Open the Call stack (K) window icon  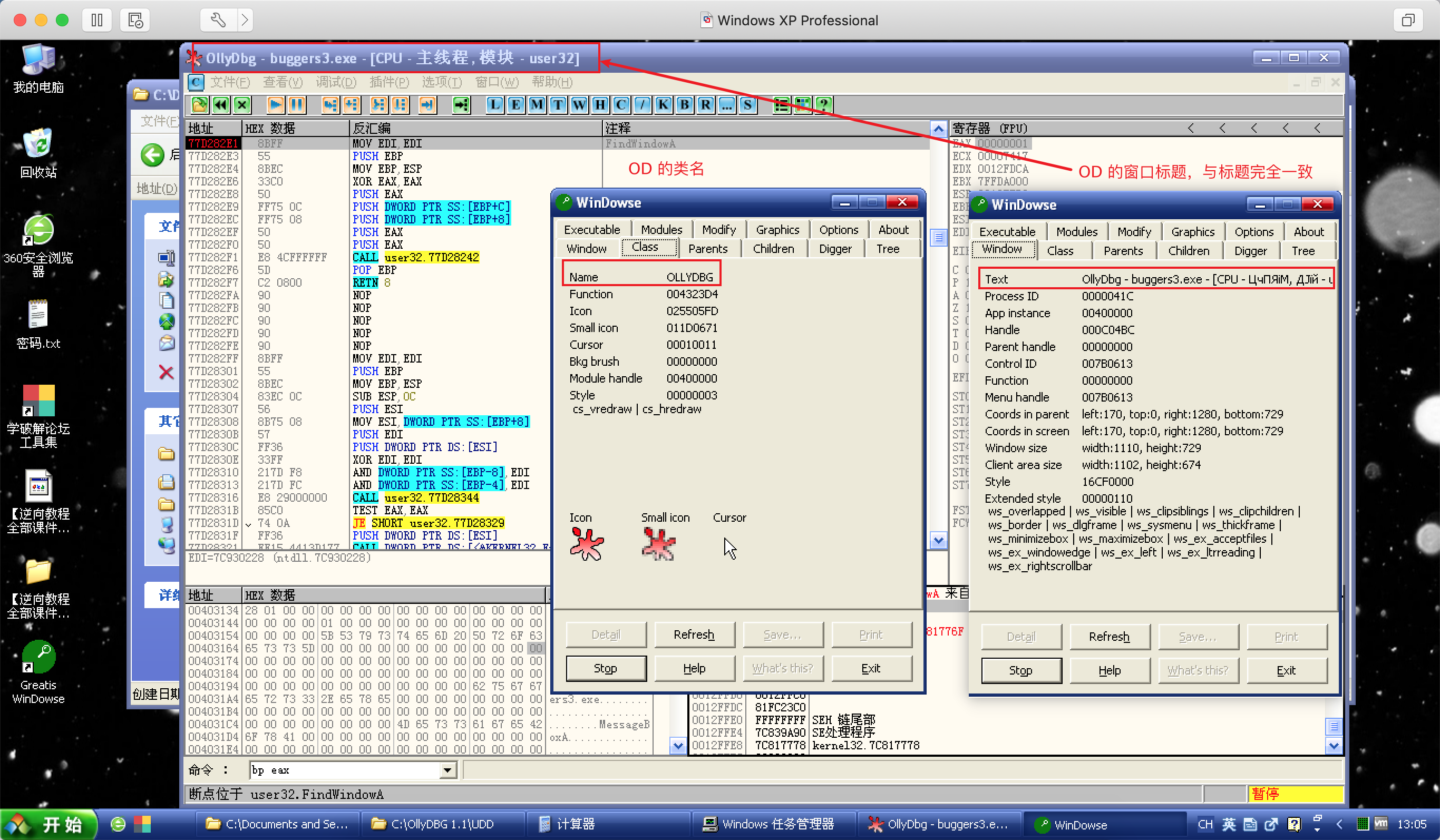tap(663, 104)
